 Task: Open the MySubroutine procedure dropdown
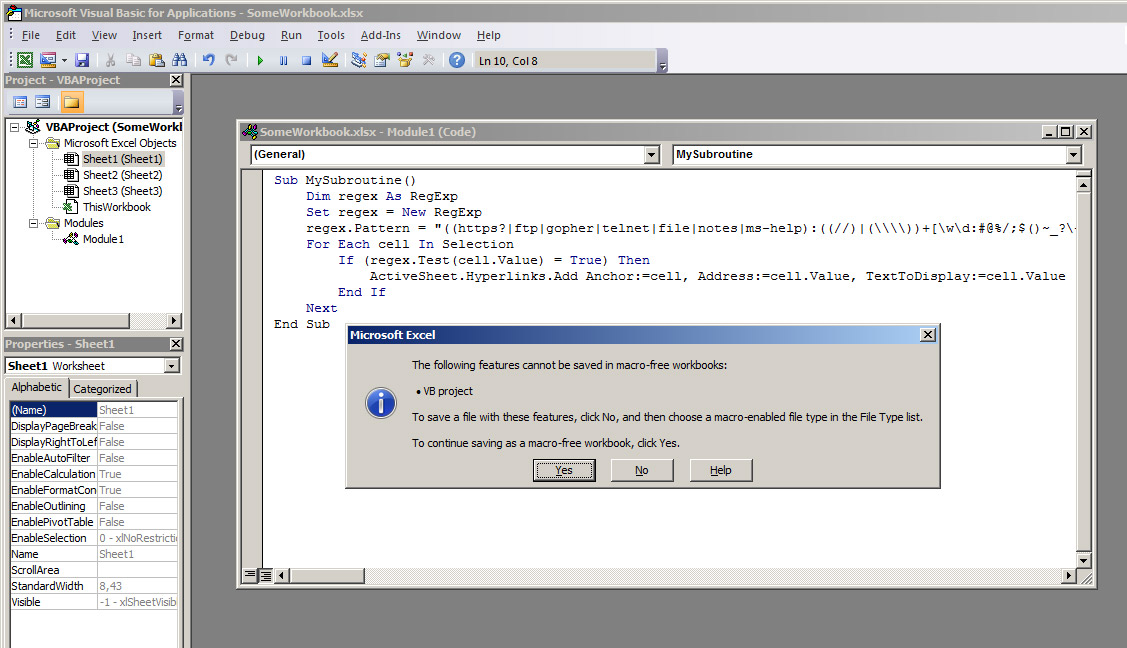point(1073,154)
